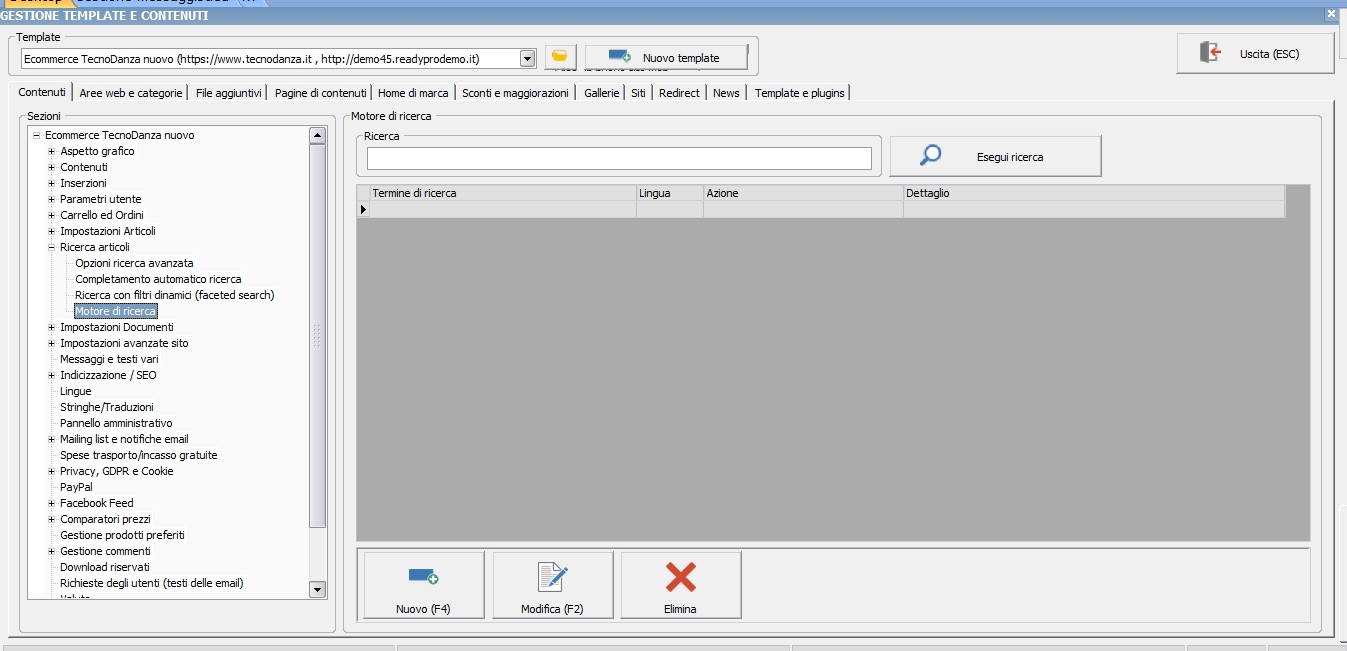This screenshot has width=1347, height=651.
Task: Expand the Comparatori prezzi node
Action: [x=52, y=519]
